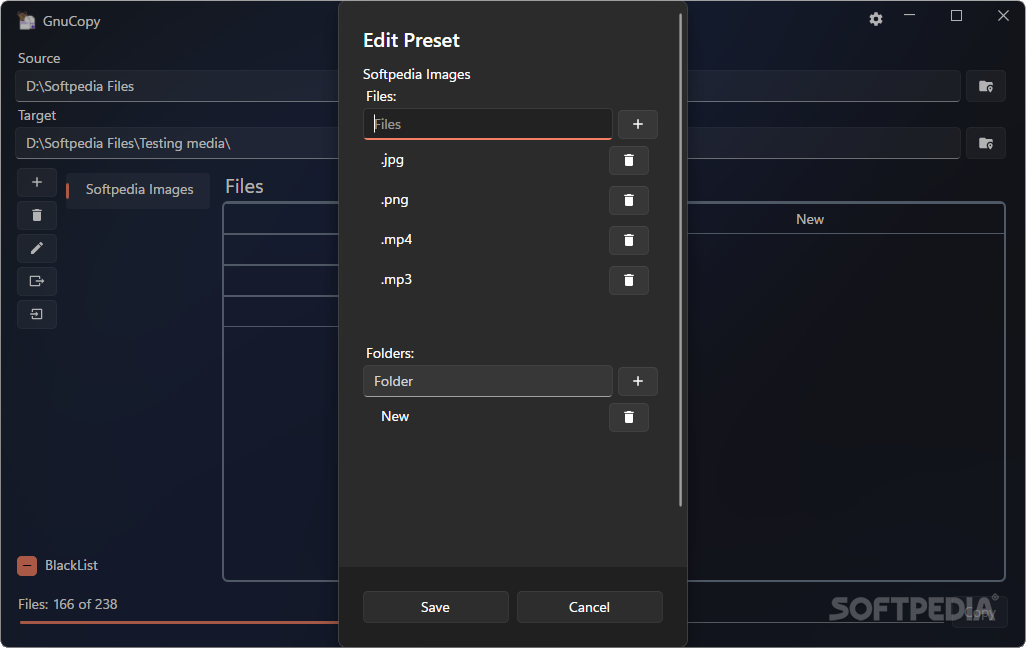
Task: Add file extension with plus button
Action: 637,124
